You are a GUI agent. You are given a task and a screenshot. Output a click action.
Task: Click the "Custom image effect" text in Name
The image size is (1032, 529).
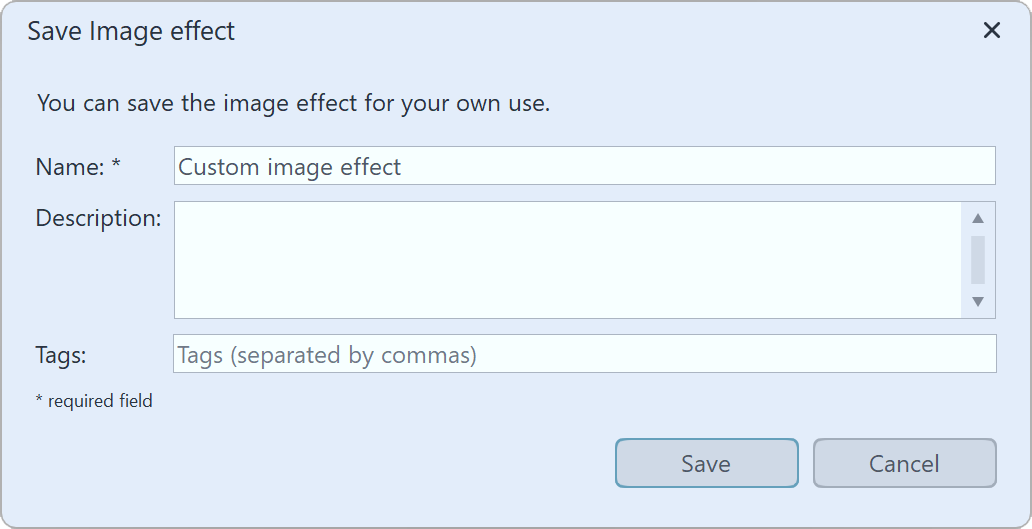click(289, 167)
